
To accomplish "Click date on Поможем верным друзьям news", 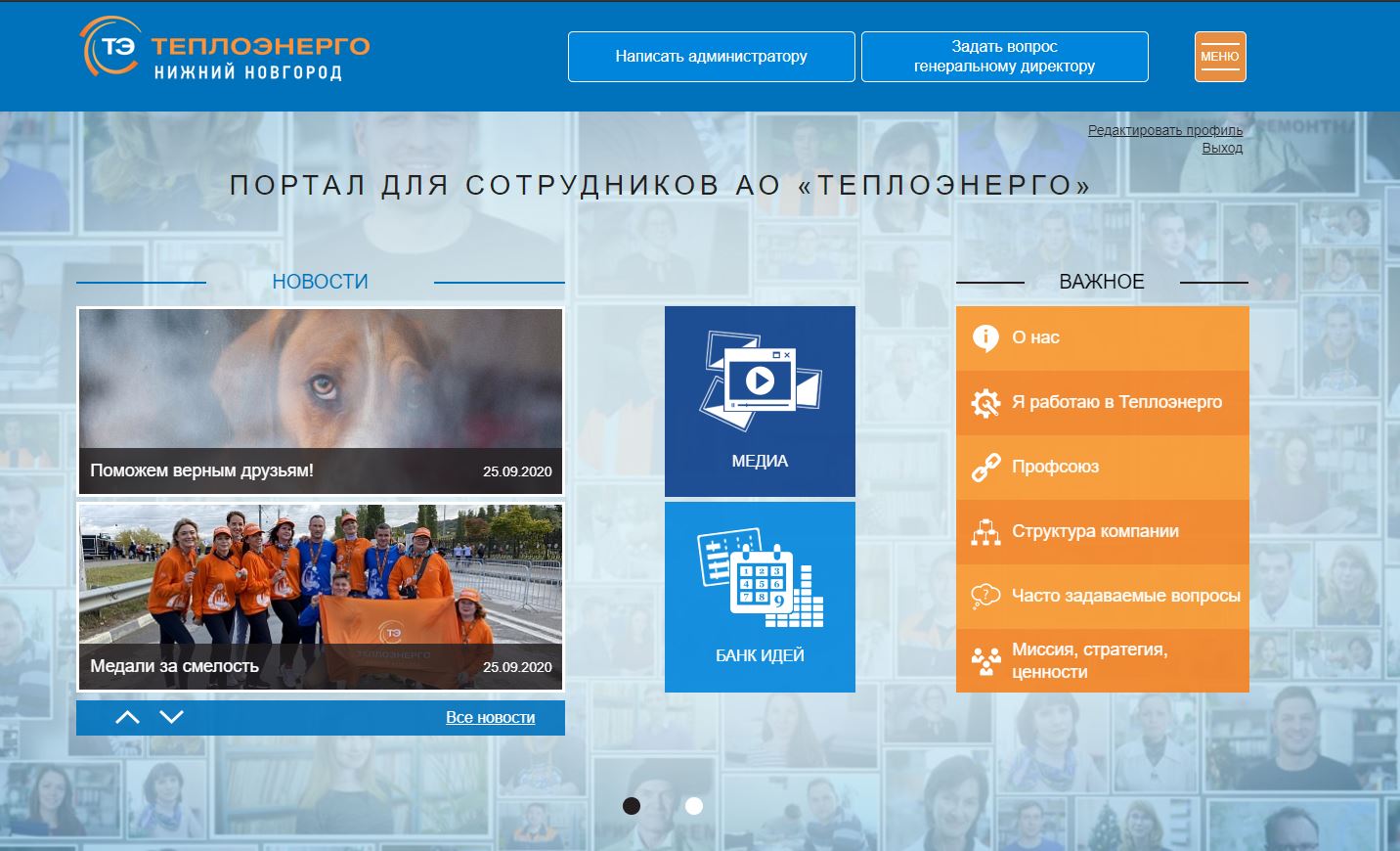I will pyautogui.click(x=517, y=471).
